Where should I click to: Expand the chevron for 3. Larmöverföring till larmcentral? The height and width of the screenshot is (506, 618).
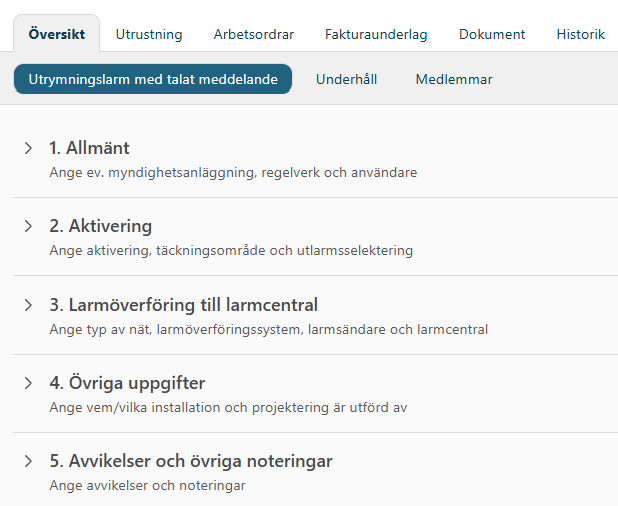pos(28,304)
